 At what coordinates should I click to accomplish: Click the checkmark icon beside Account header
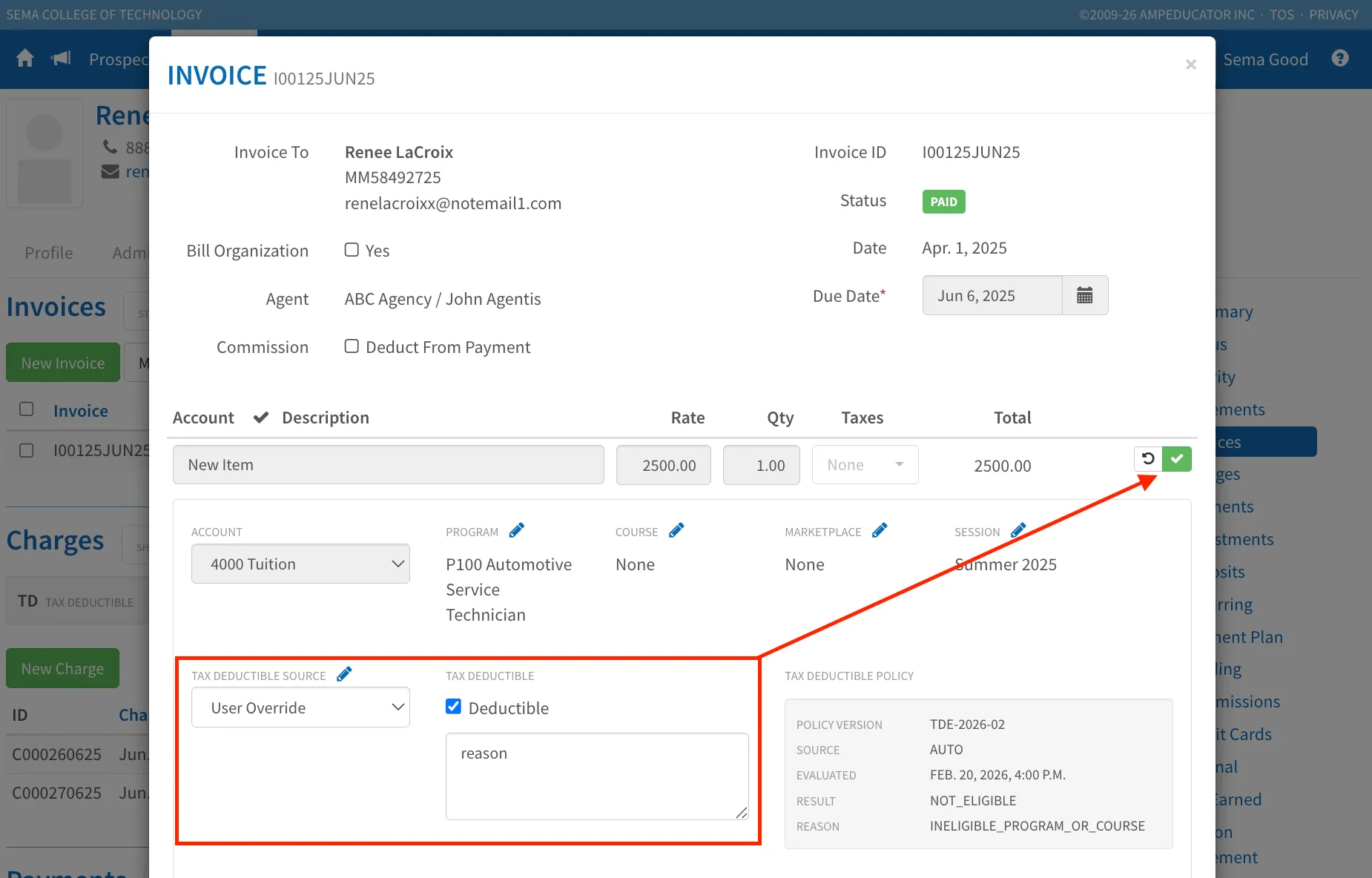click(x=261, y=417)
